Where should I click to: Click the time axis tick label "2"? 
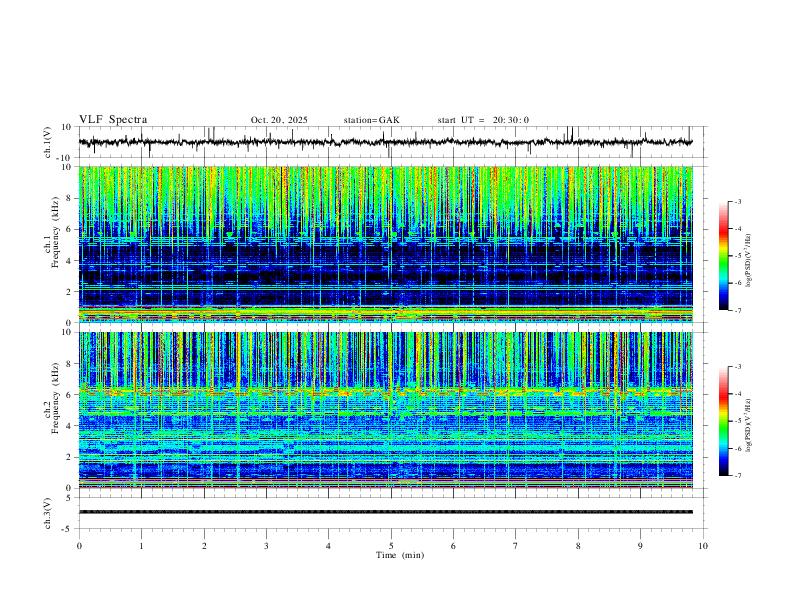click(x=204, y=546)
